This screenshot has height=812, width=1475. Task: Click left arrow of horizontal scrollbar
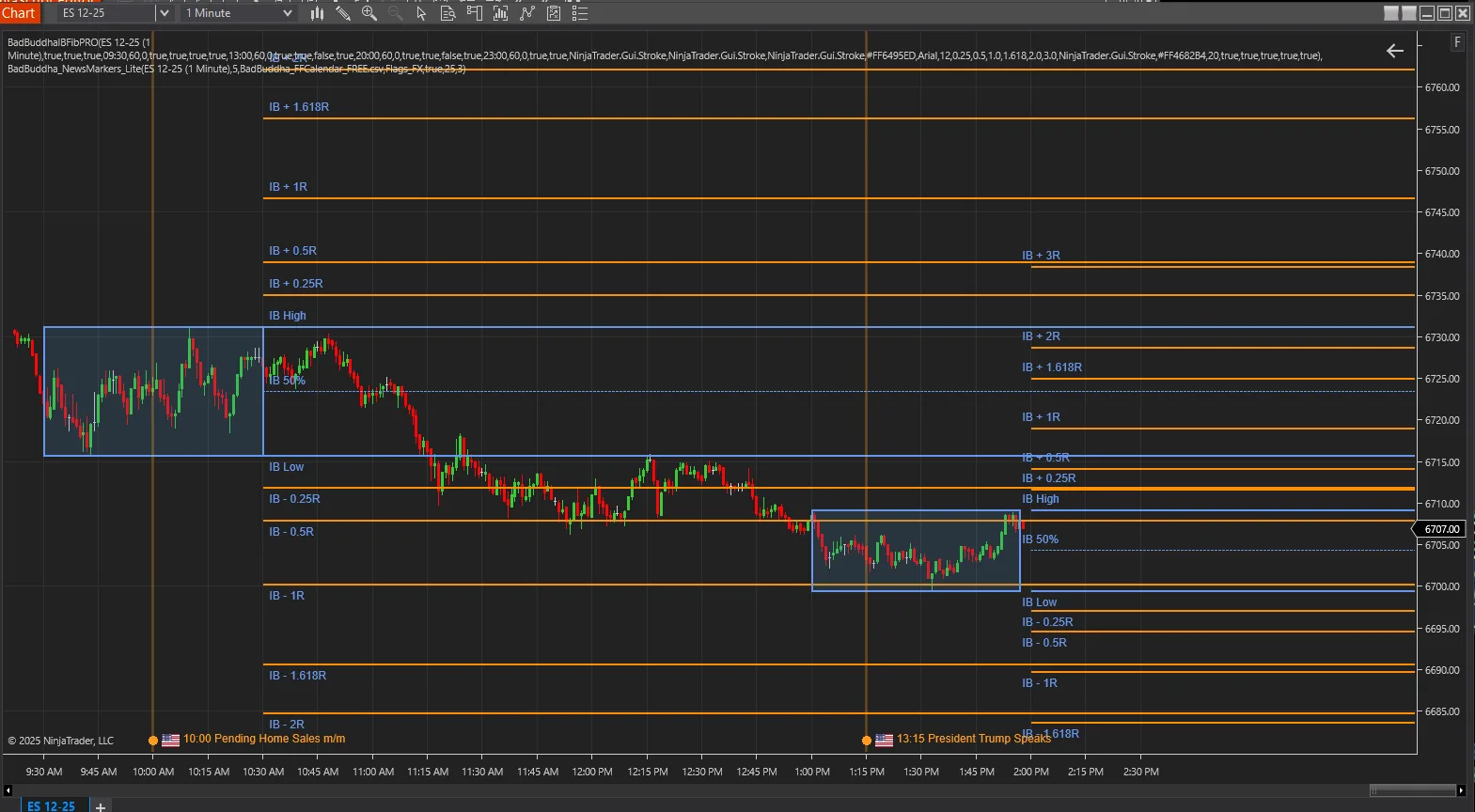(8, 790)
